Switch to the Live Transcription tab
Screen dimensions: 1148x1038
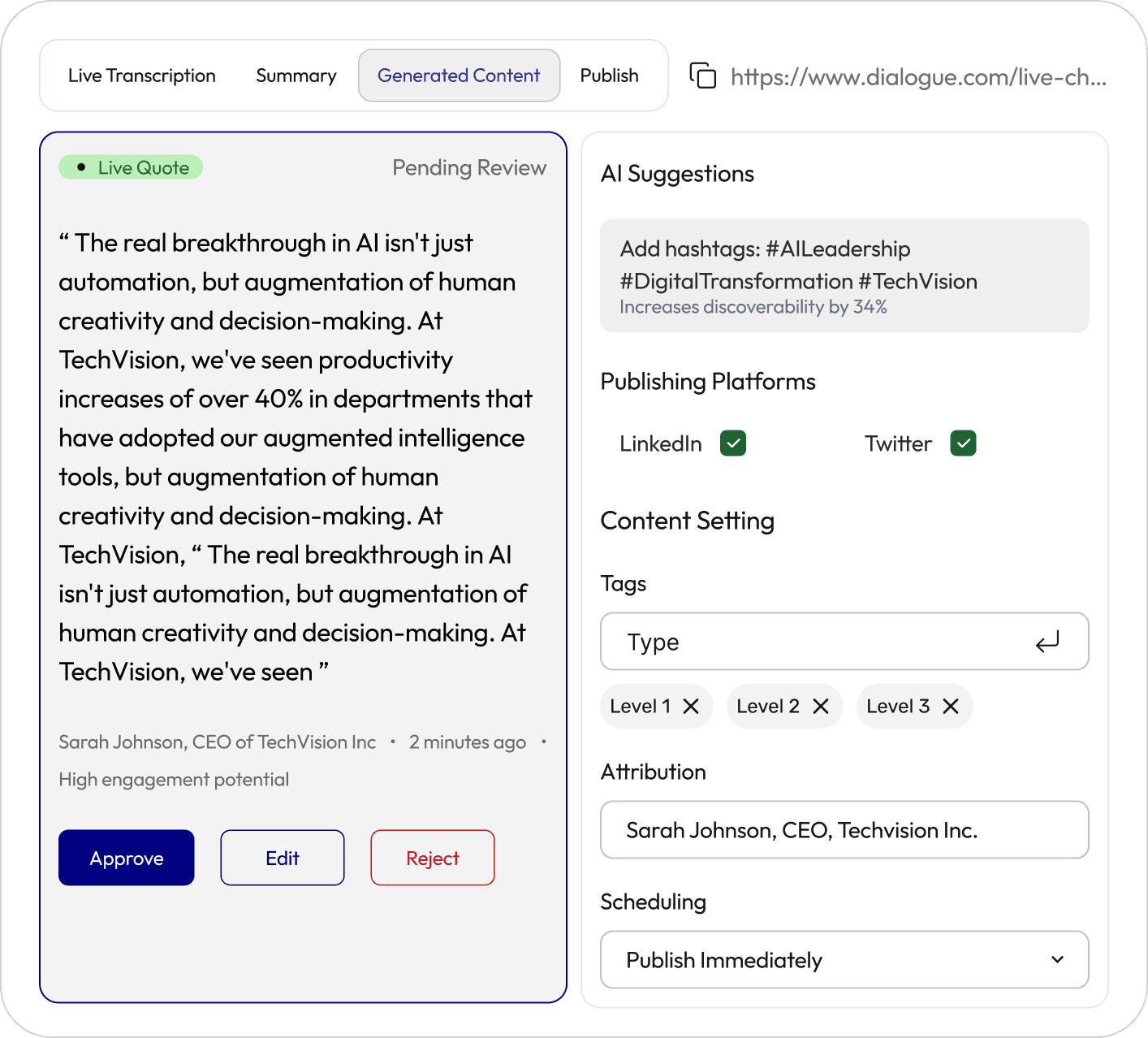click(x=142, y=76)
